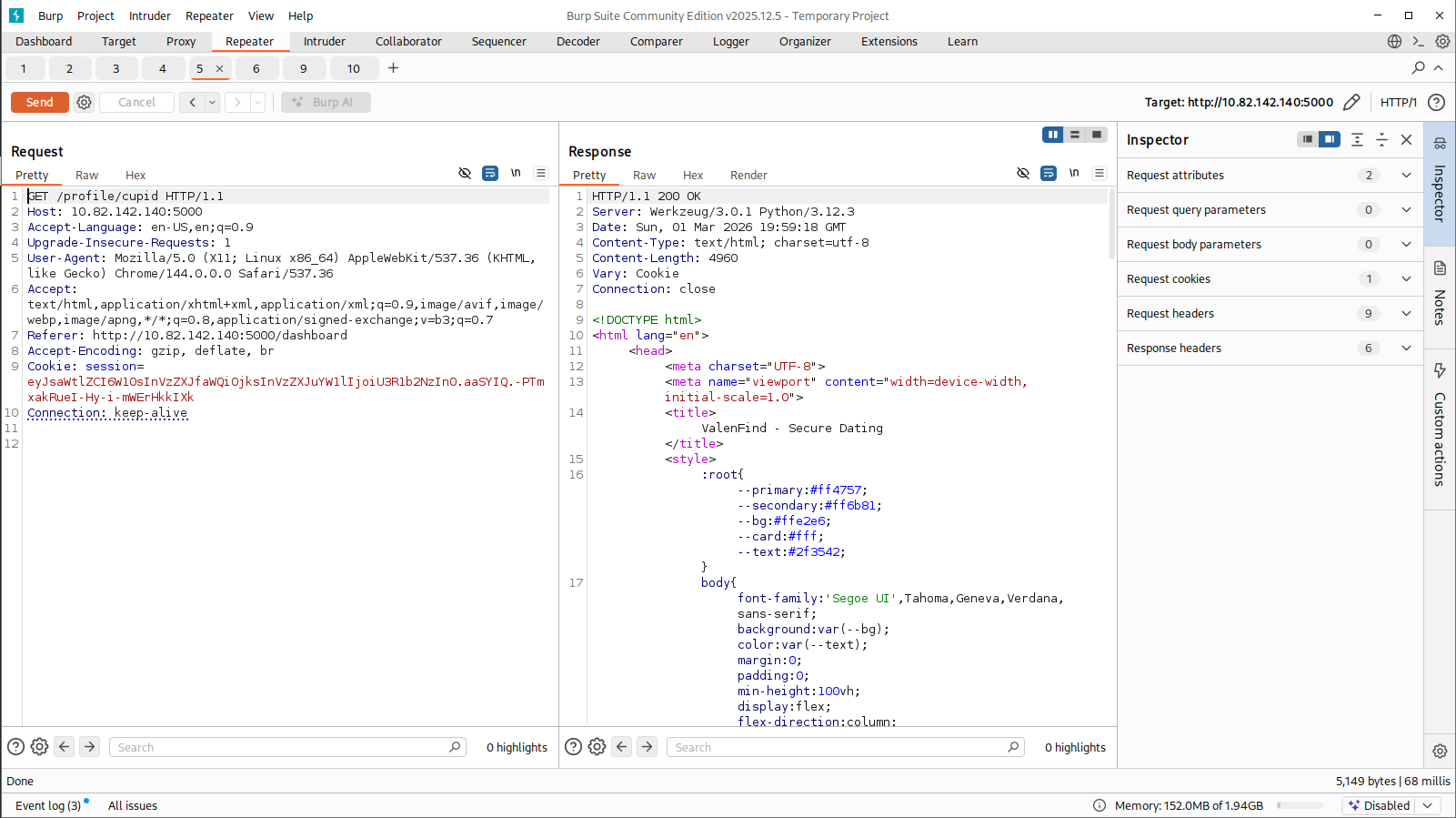Open the history forward dropdown arrow
The height and width of the screenshot is (818, 1456).
[257, 102]
